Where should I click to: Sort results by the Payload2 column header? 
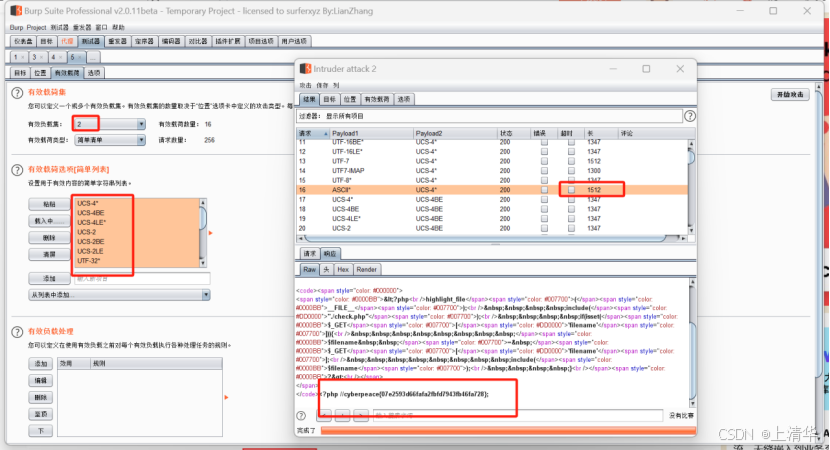click(455, 133)
